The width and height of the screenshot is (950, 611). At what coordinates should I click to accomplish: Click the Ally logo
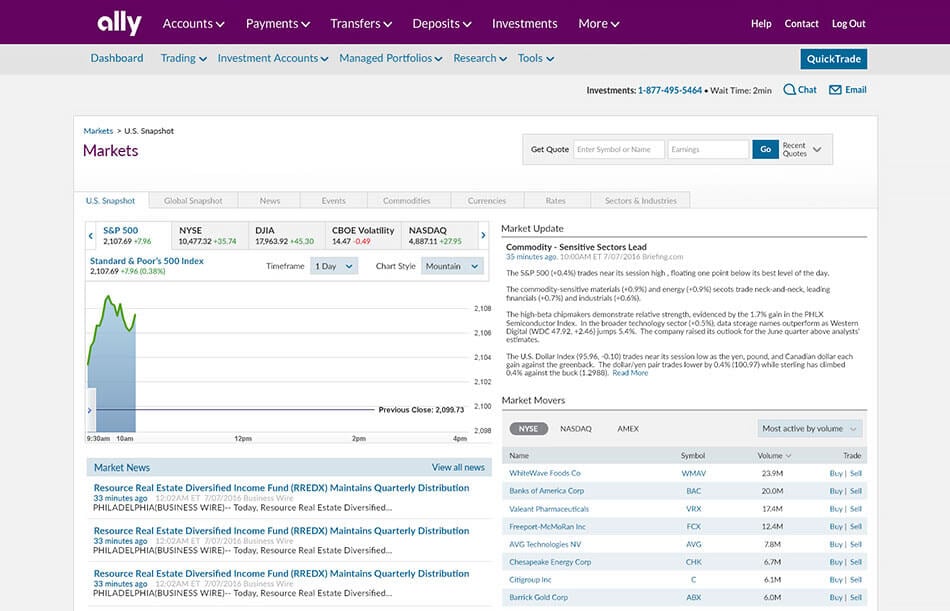[119, 23]
